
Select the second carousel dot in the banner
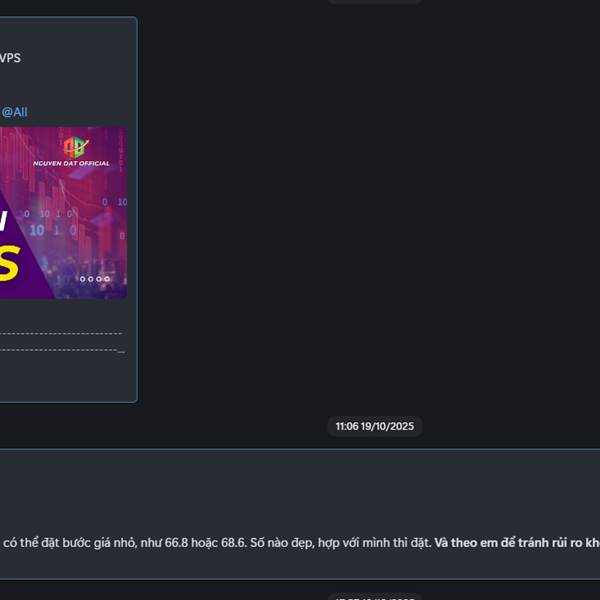tap(91, 279)
